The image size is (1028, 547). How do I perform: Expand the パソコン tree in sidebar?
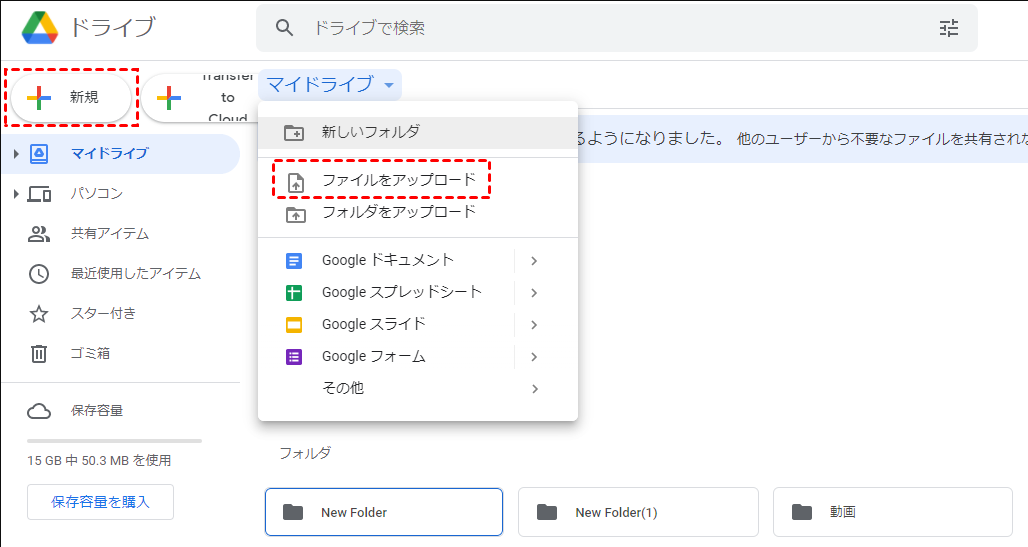[x=16, y=194]
